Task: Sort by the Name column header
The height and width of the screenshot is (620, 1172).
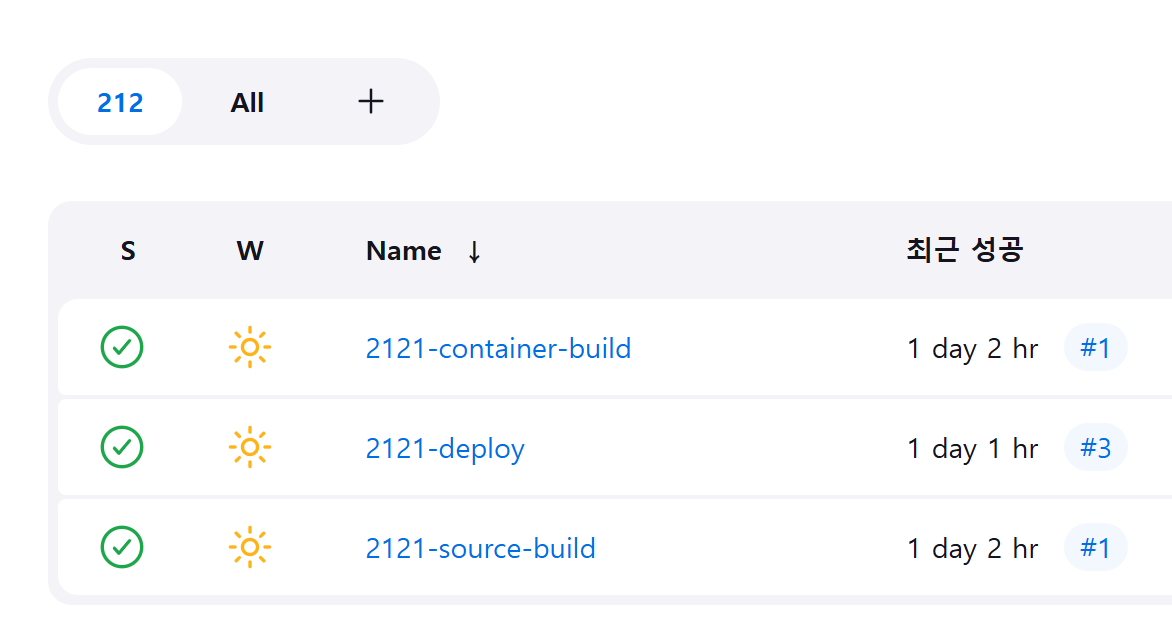Action: (404, 251)
